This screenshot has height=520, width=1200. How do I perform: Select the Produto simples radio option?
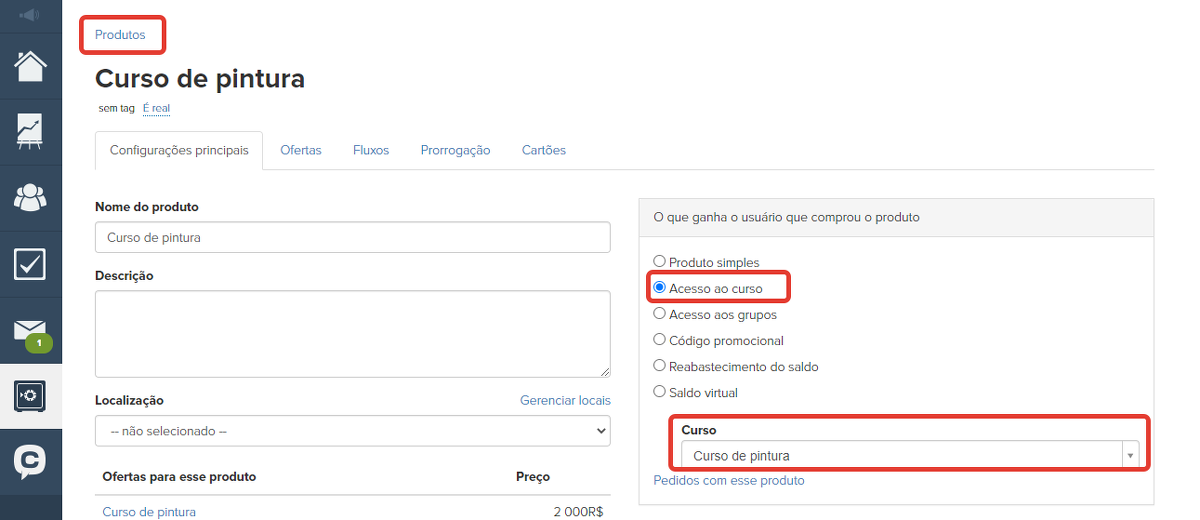pyautogui.click(x=659, y=262)
